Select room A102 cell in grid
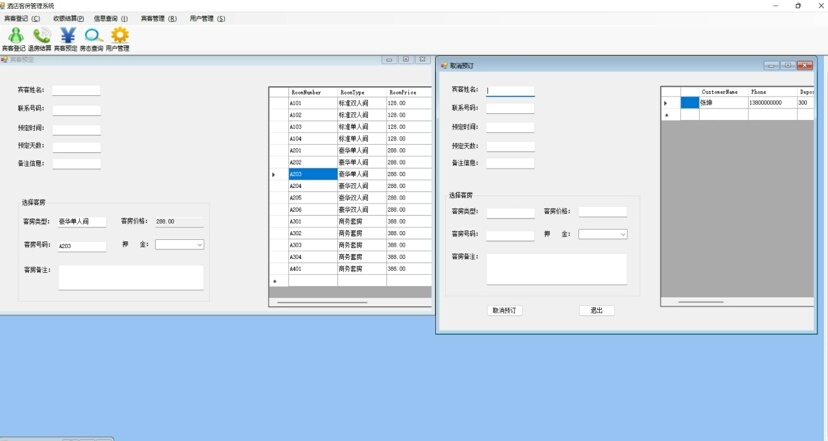828x441 pixels. 313,115
